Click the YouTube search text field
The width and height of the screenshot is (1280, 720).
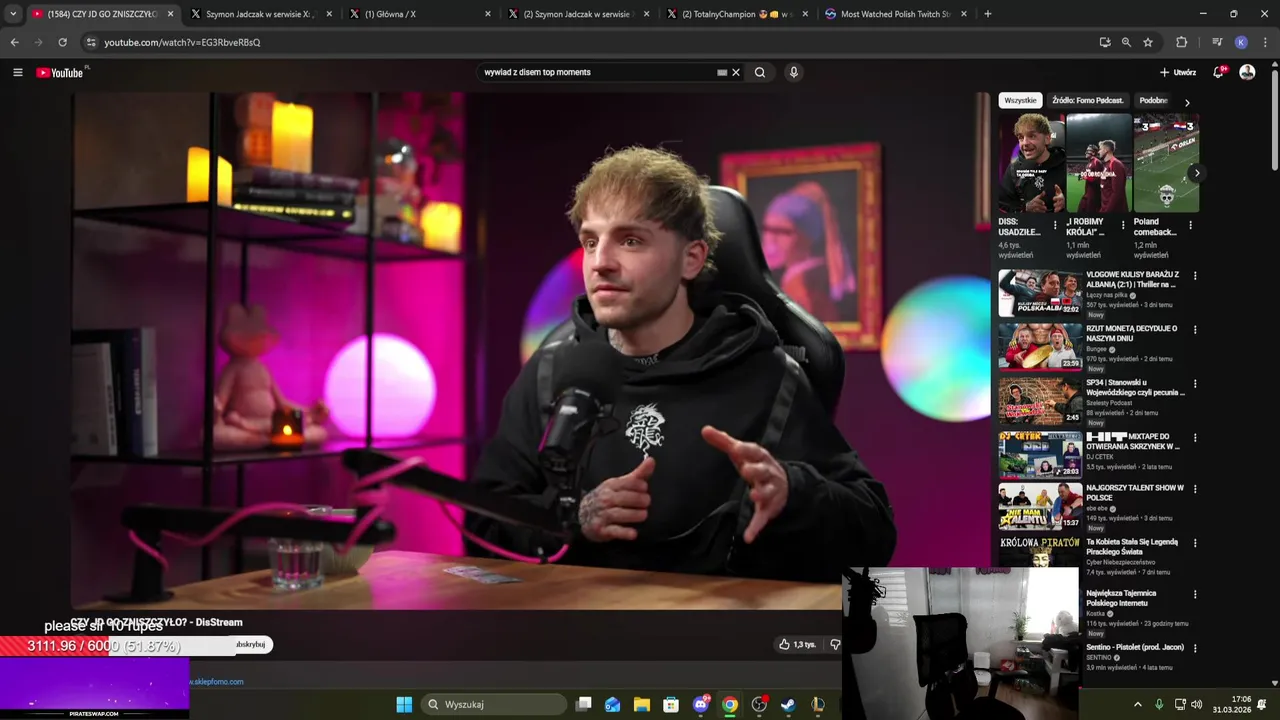pyautogui.click(x=598, y=72)
